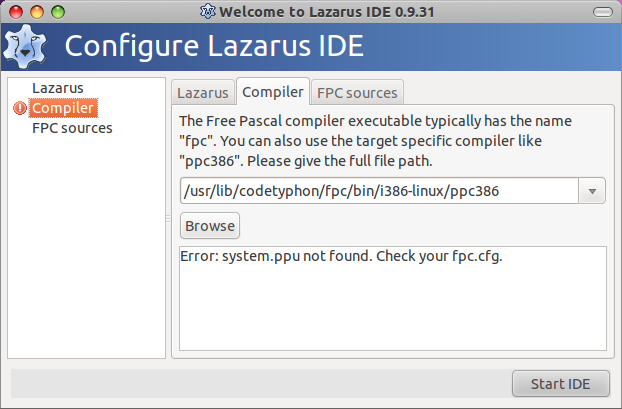The width and height of the screenshot is (622, 409).
Task: Open the compiler path dropdown arrow
Action: [x=592, y=191]
